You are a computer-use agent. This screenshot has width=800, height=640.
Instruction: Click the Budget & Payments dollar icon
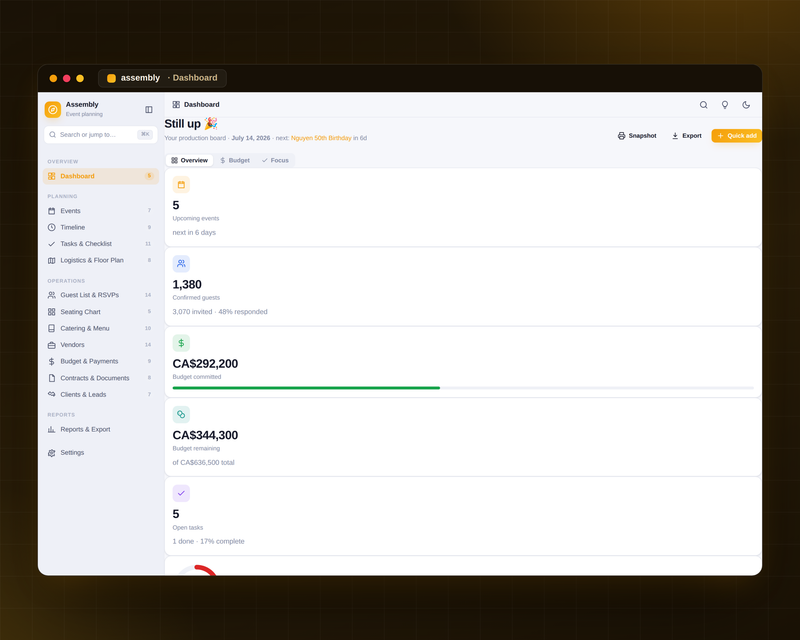(x=52, y=361)
